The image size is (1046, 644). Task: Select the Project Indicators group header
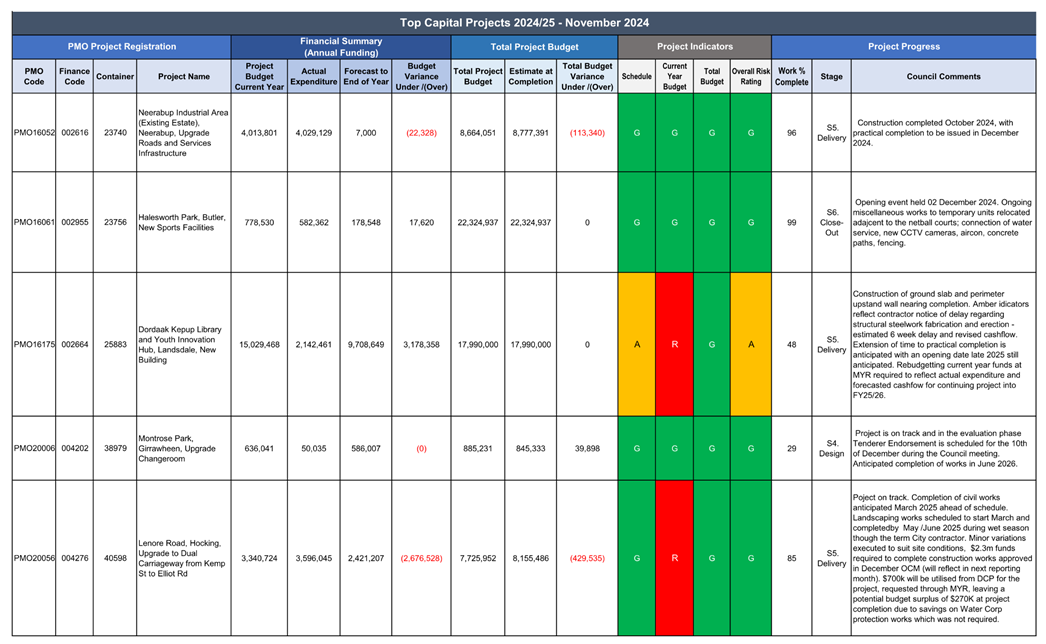[x=694, y=47]
